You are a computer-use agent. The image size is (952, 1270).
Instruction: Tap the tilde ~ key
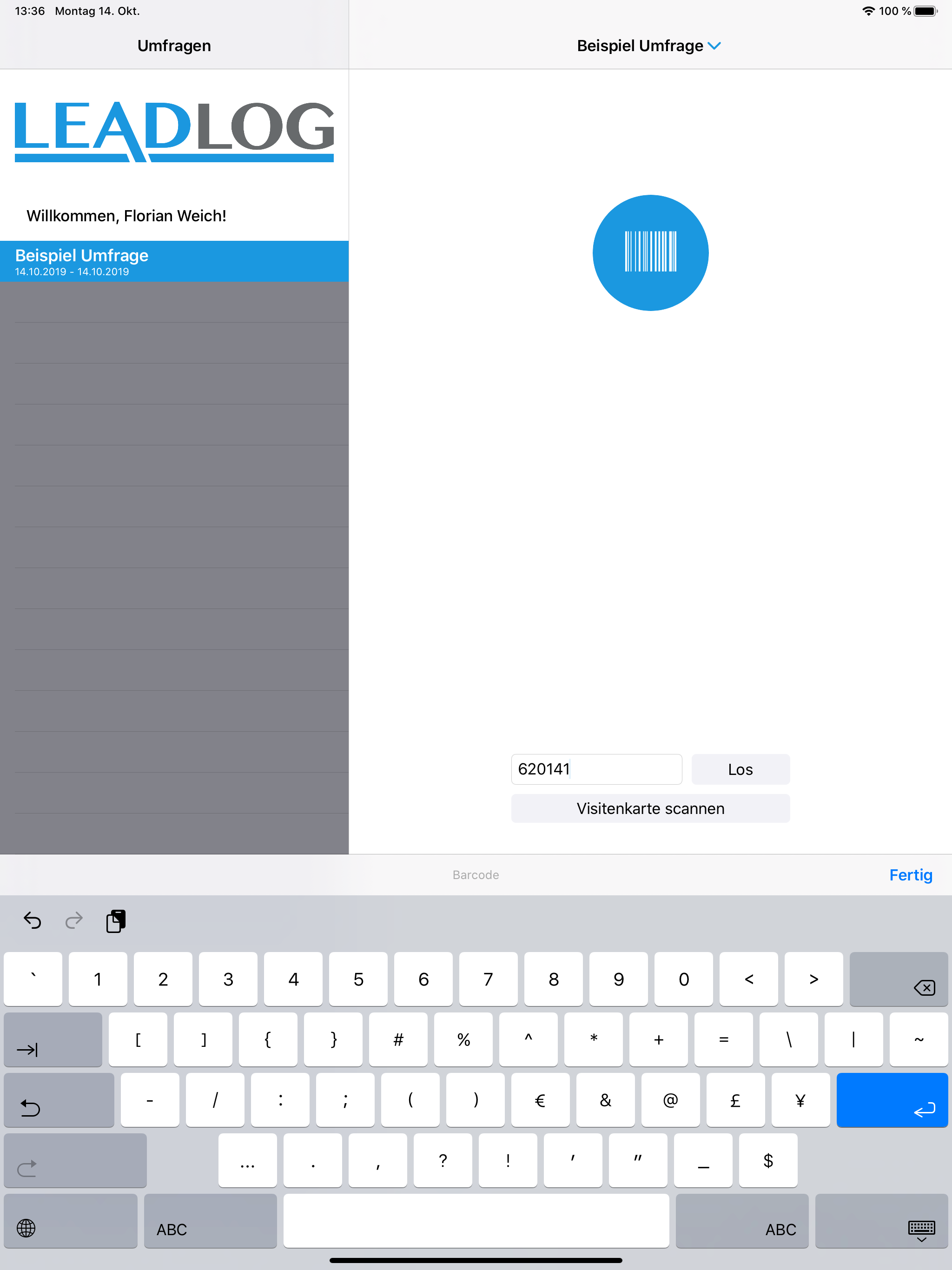coord(919,1039)
